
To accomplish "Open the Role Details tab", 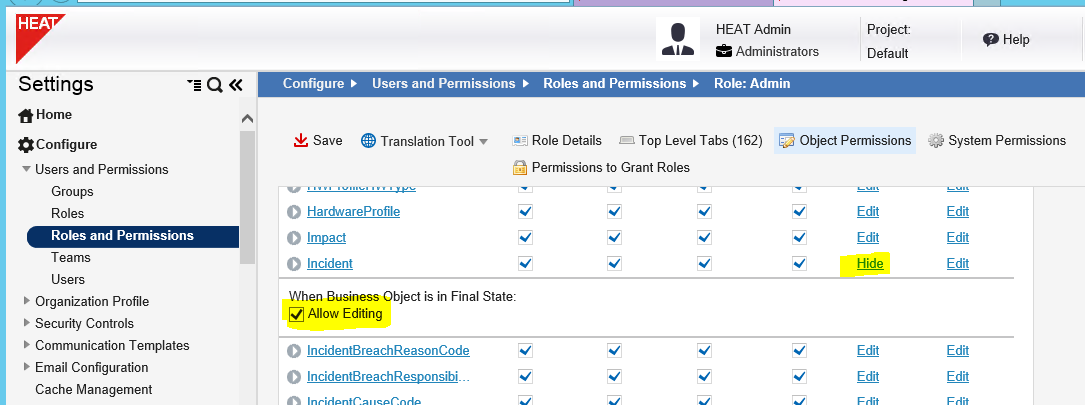I will tap(557, 141).
